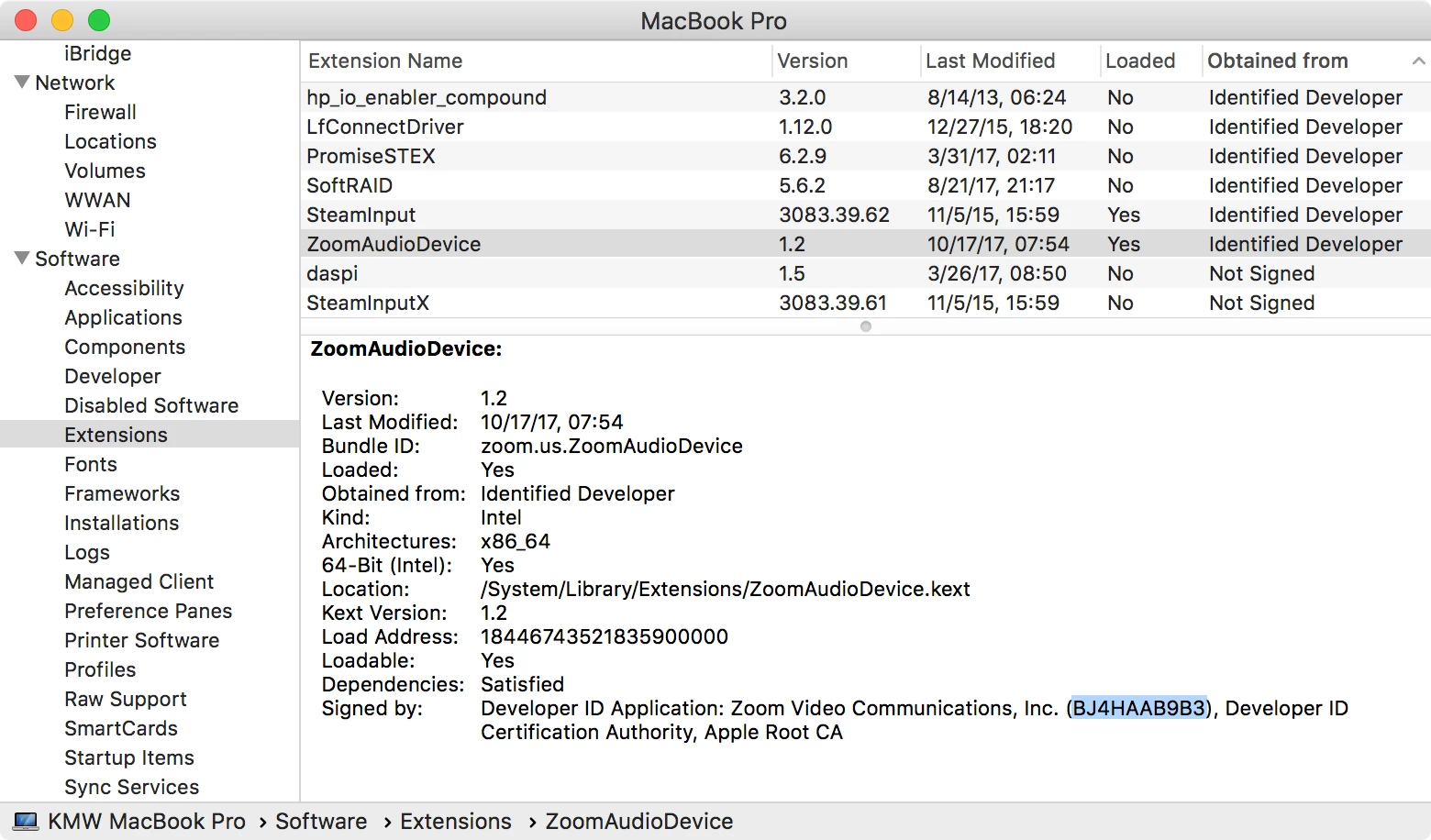Select Wi-Fi in the sidebar
The width and height of the screenshot is (1431, 840).
click(x=90, y=229)
